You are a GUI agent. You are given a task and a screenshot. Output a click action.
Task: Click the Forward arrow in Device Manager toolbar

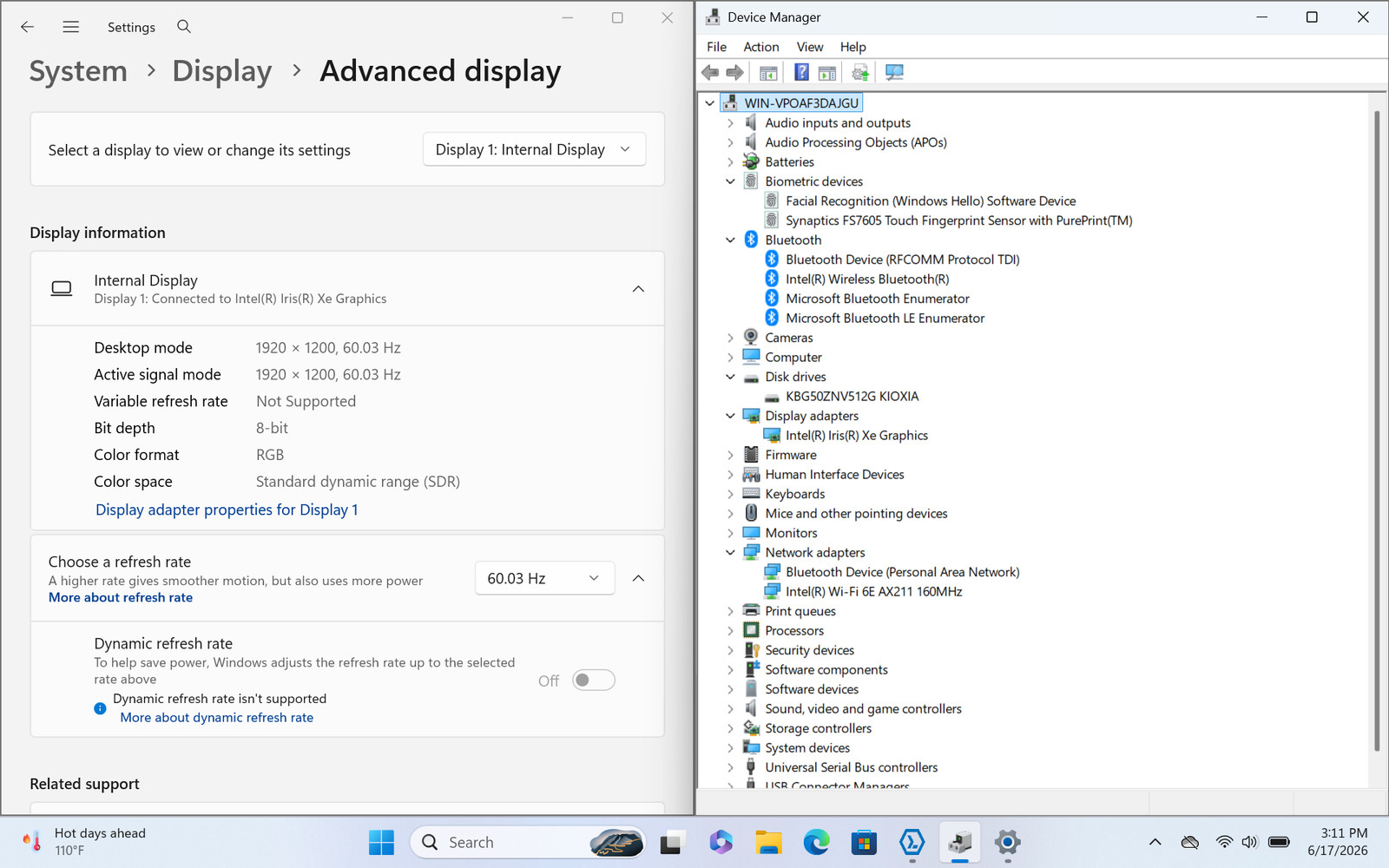(x=735, y=73)
